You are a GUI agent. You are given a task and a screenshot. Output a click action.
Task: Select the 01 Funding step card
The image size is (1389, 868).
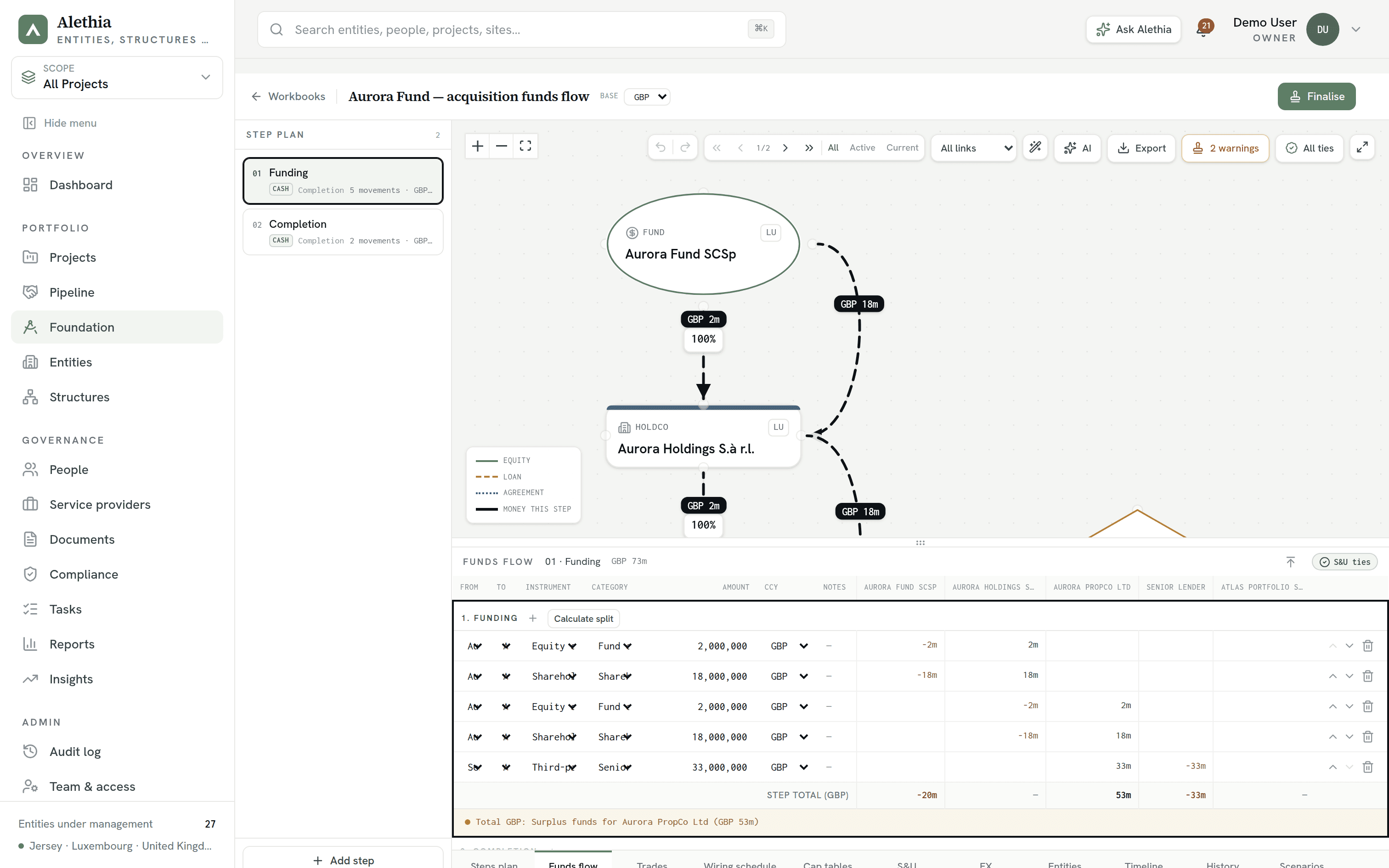(343, 181)
